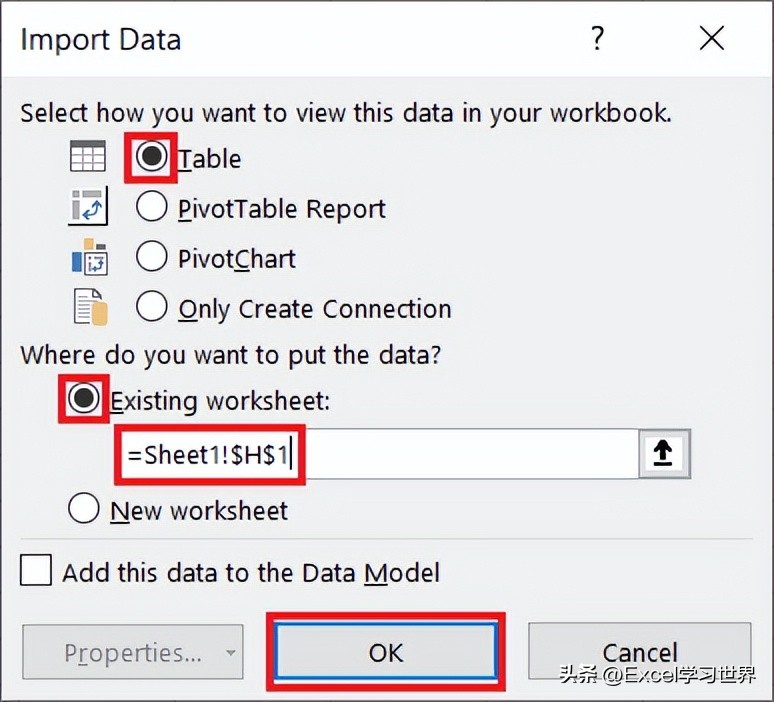The width and height of the screenshot is (774, 702).
Task: Click the Properties... button
Action: click(133, 652)
